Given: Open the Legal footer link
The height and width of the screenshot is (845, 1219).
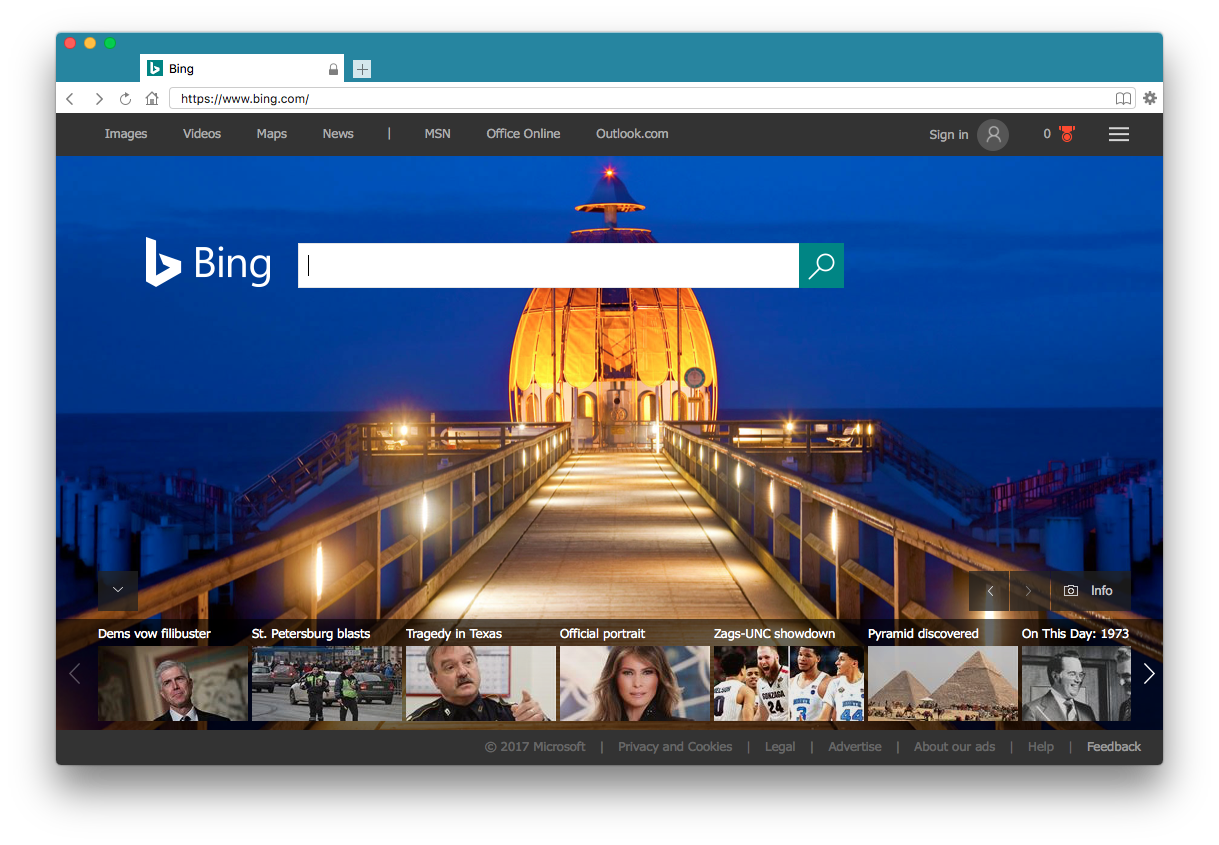Looking at the screenshot, I should click(780, 747).
